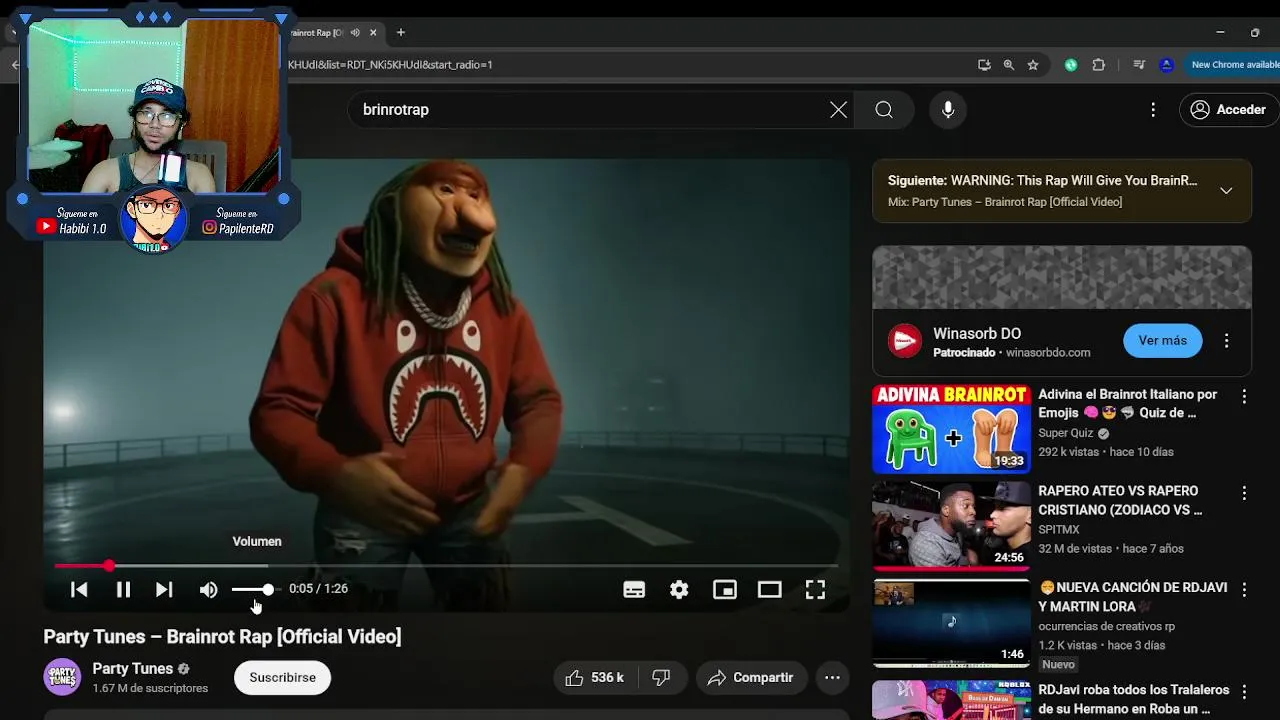The height and width of the screenshot is (720, 1280).
Task: Skip to the next video
Action: coord(164,590)
